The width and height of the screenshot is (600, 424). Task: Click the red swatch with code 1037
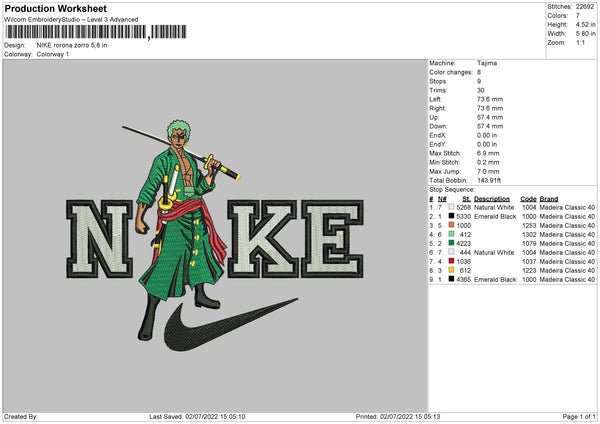[451, 261]
